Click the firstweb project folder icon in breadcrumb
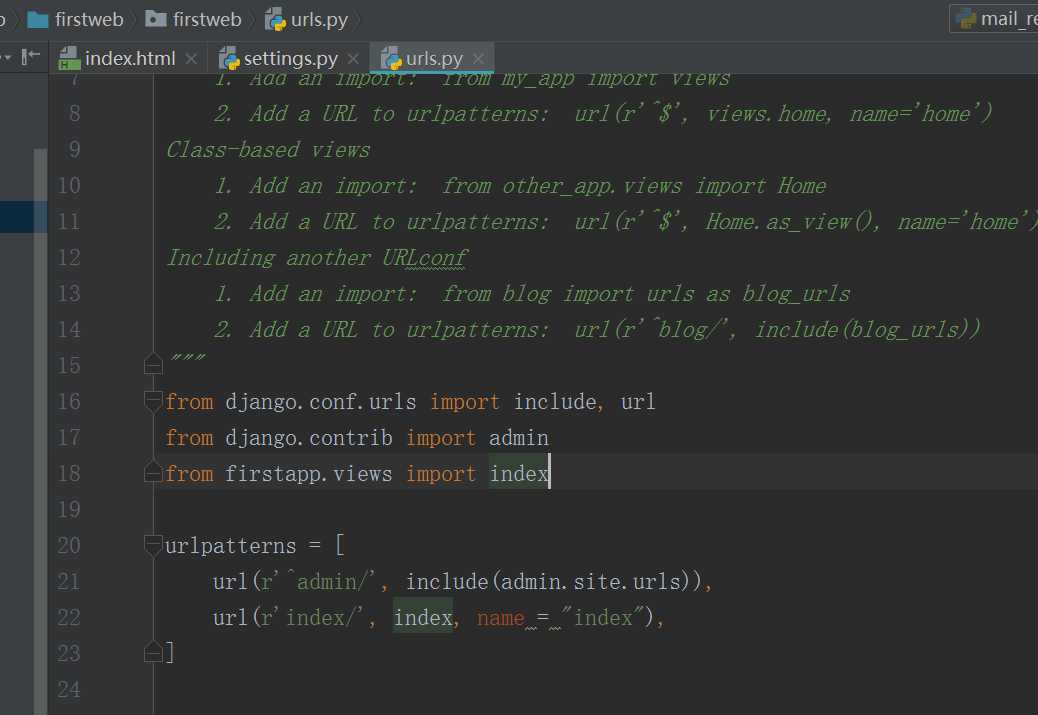Screen dimensions: 1038x715 pyautogui.click(x=38, y=19)
